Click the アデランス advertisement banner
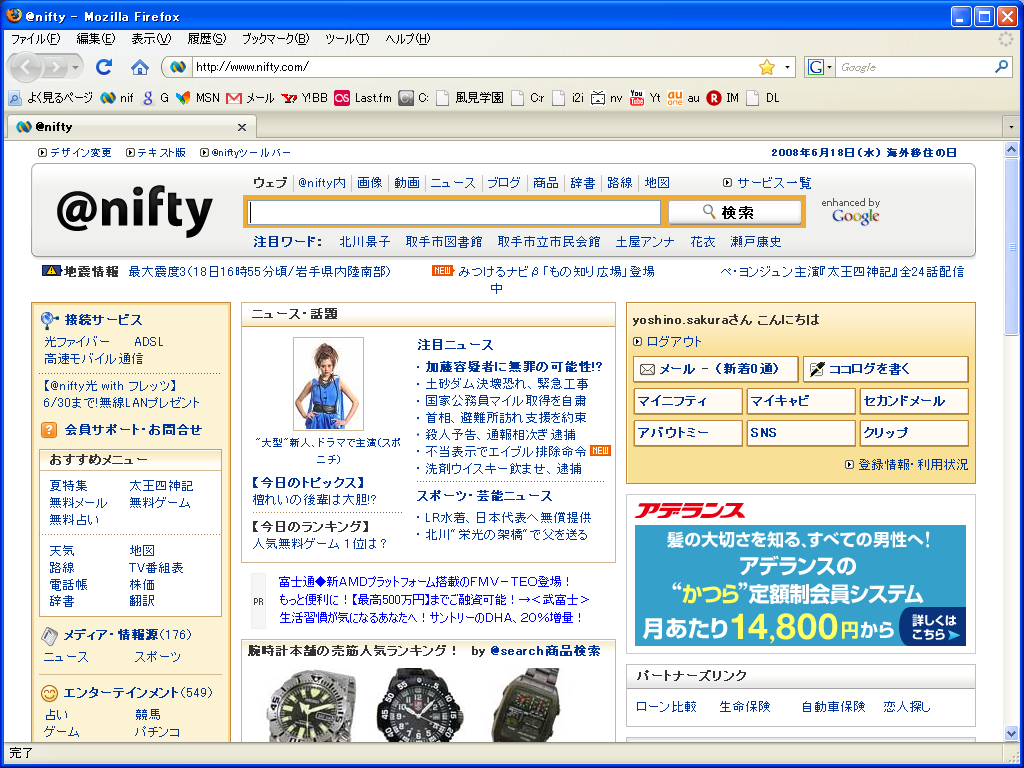The width and height of the screenshot is (1024, 768). click(800, 573)
